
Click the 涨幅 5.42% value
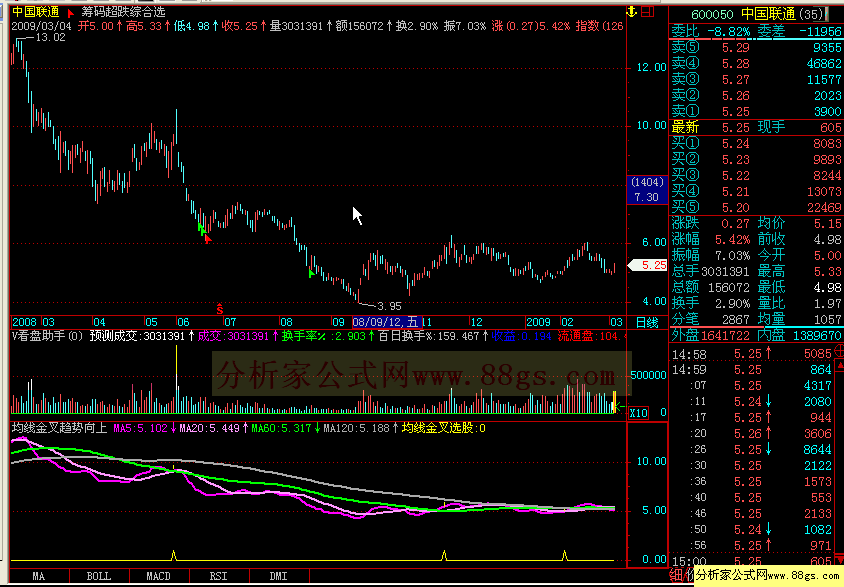[732, 239]
